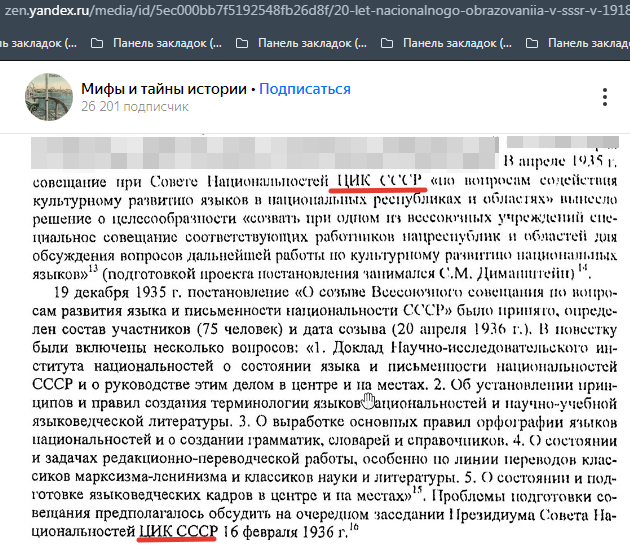This screenshot has width=630, height=545.
Task: Click folder icon of fifth bookmark folder
Action: pos(532,43)
